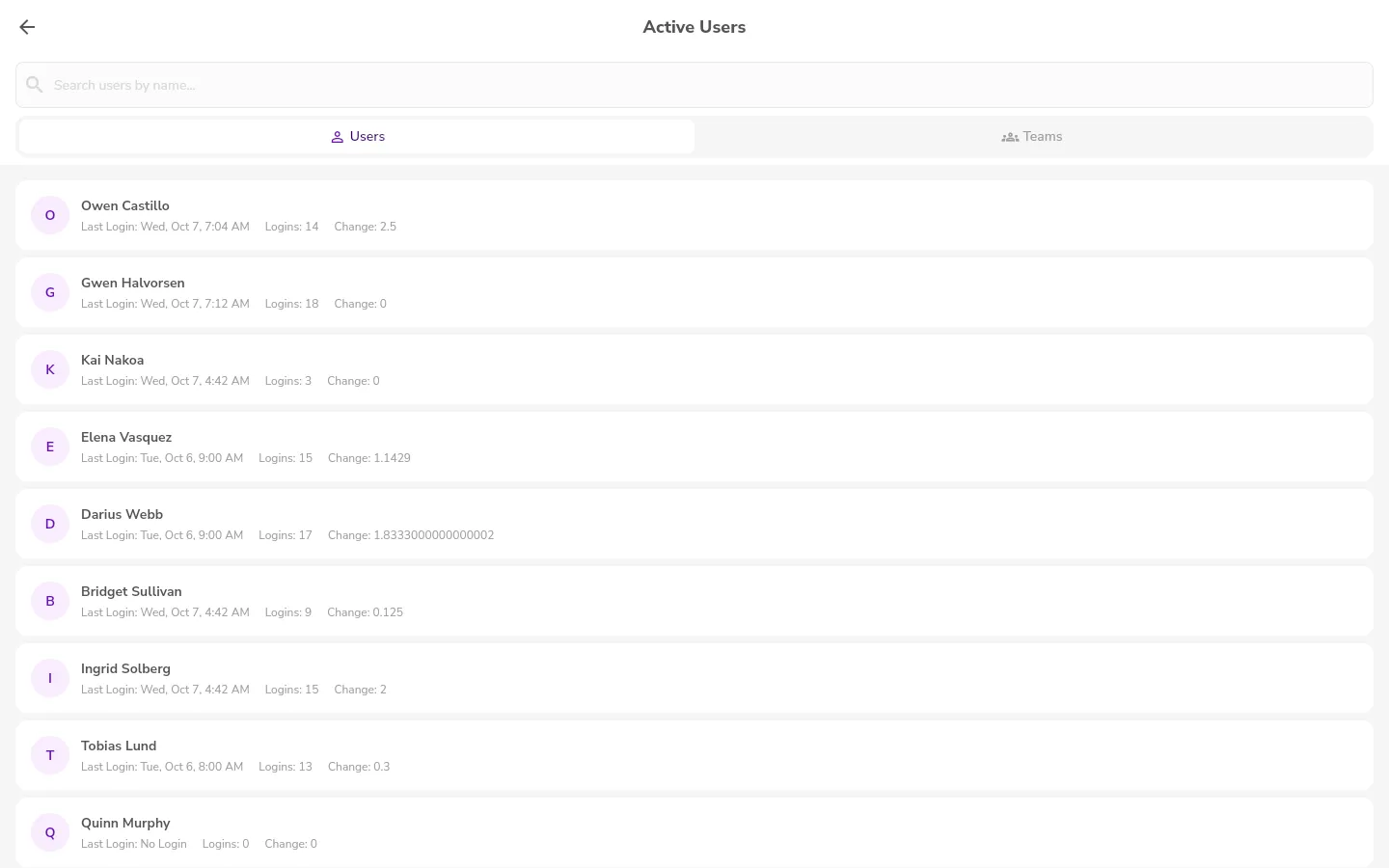Switch to the Users tab
Viewport: 1389px width, 868px height.
357,137
